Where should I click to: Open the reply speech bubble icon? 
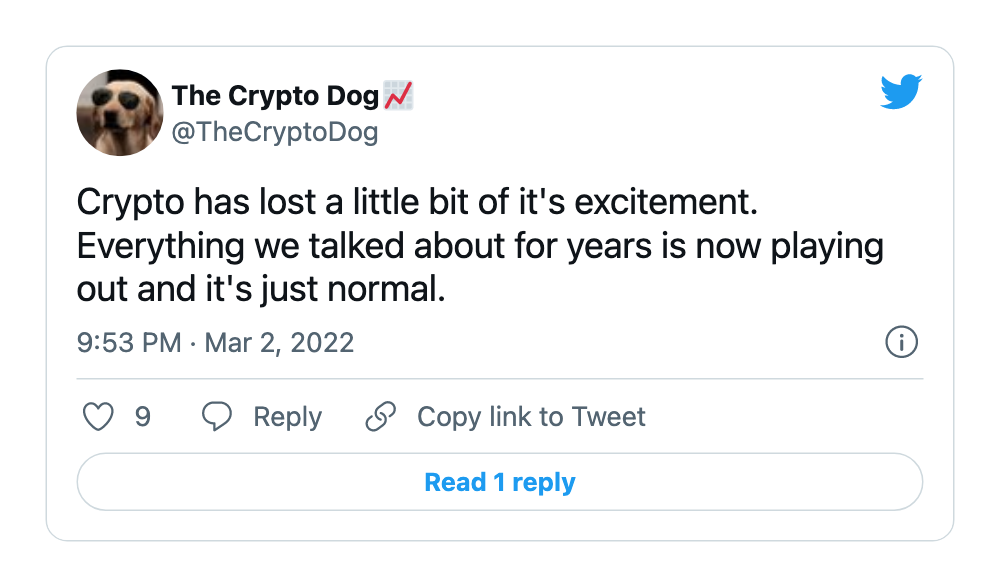tap(217, 416)
